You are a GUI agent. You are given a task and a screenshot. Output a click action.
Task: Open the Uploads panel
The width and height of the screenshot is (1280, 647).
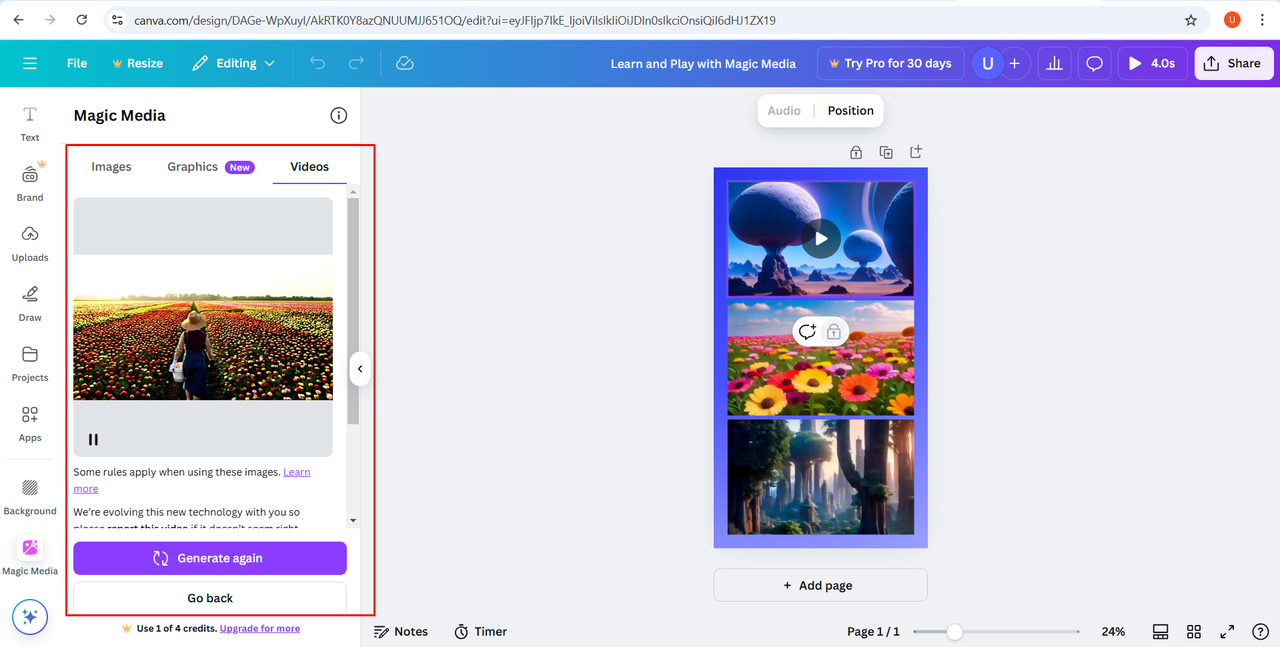coord(30,242)
